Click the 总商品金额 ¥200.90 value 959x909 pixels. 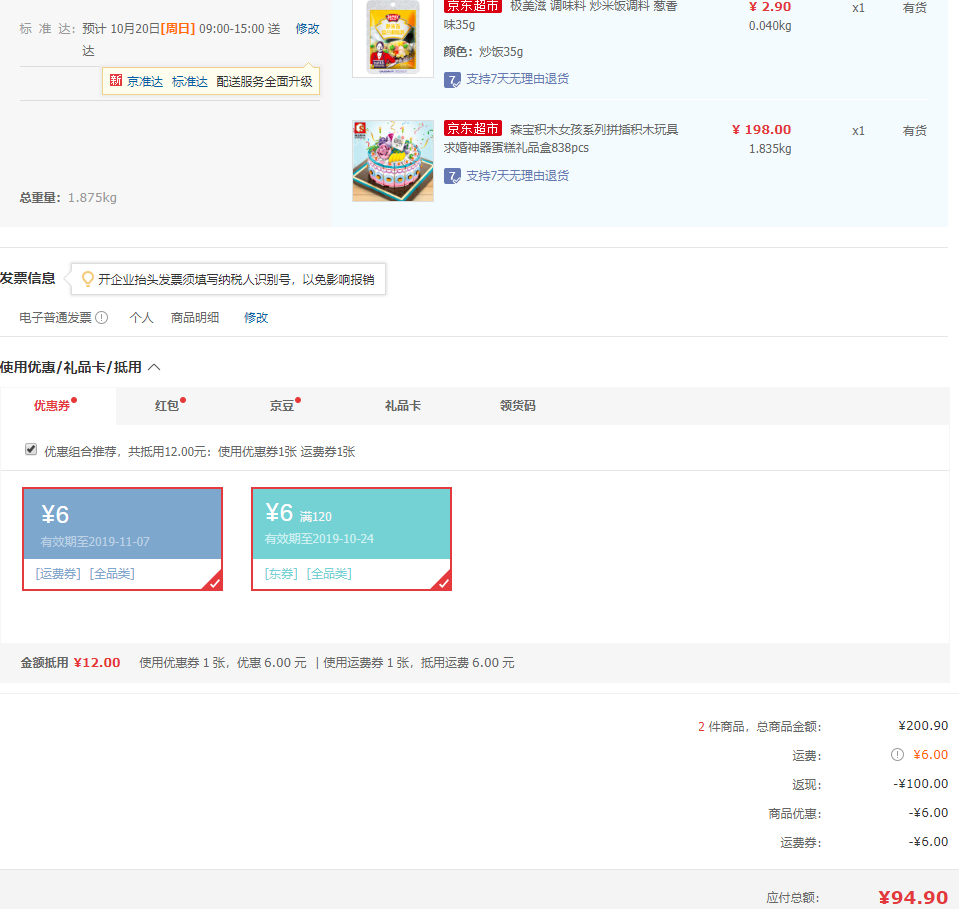[923, 725]
